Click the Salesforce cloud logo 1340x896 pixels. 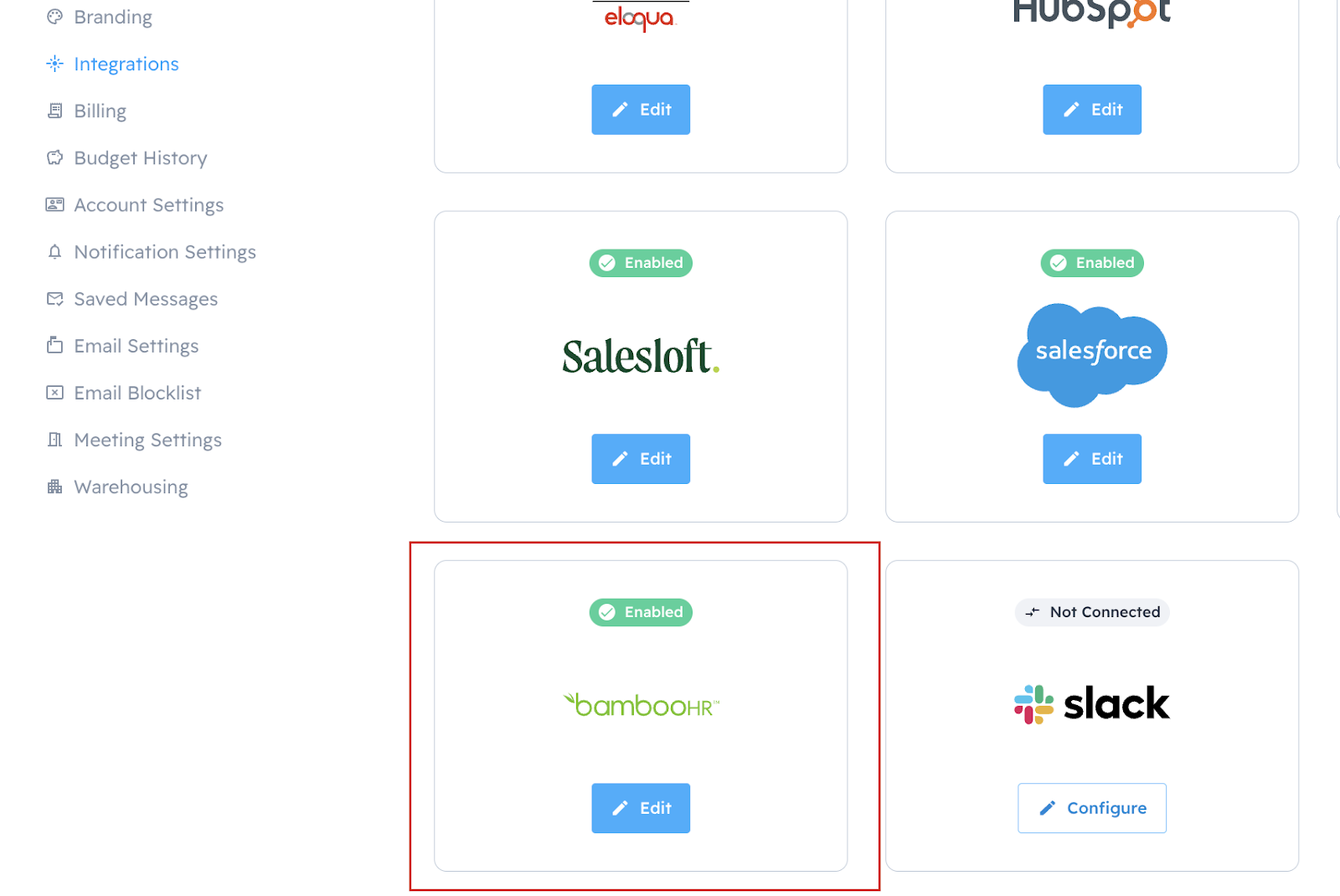tap(1092, 355)
